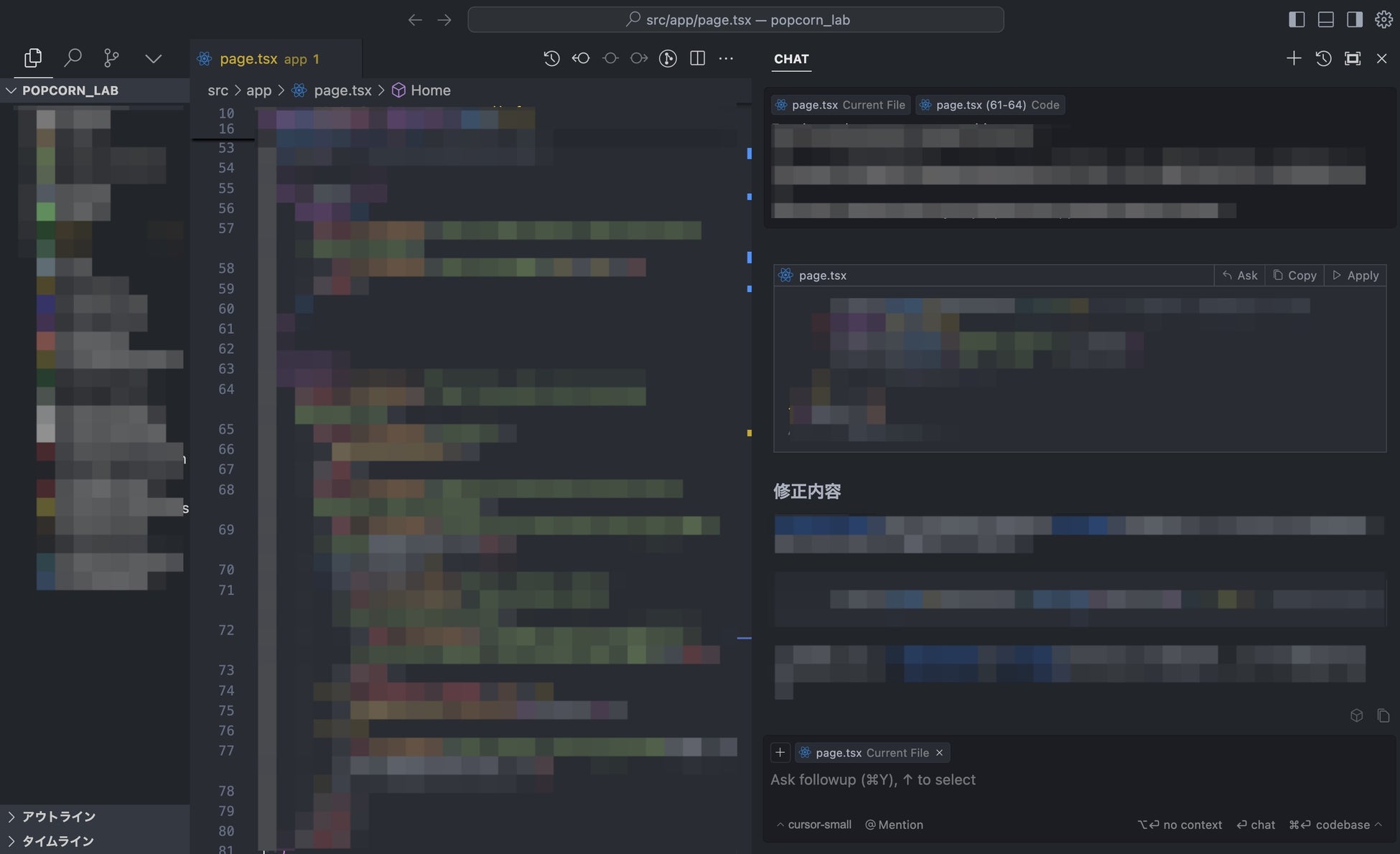Open the Explorer view icon
This screenshot has height=854, width=1400.
33,58
